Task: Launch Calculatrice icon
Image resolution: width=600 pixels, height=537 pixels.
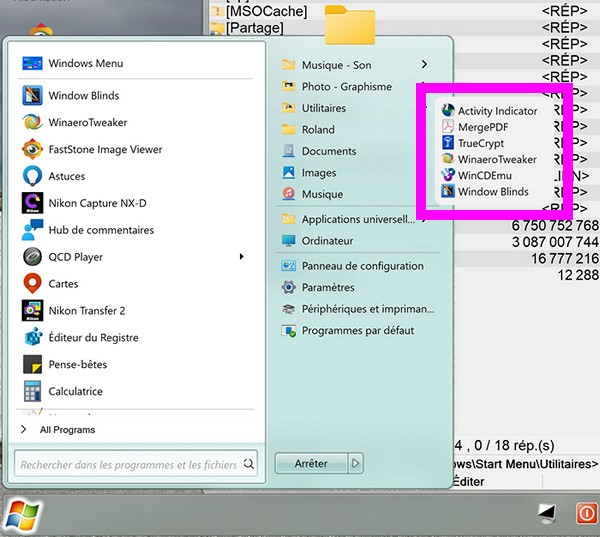Action: 32,391
